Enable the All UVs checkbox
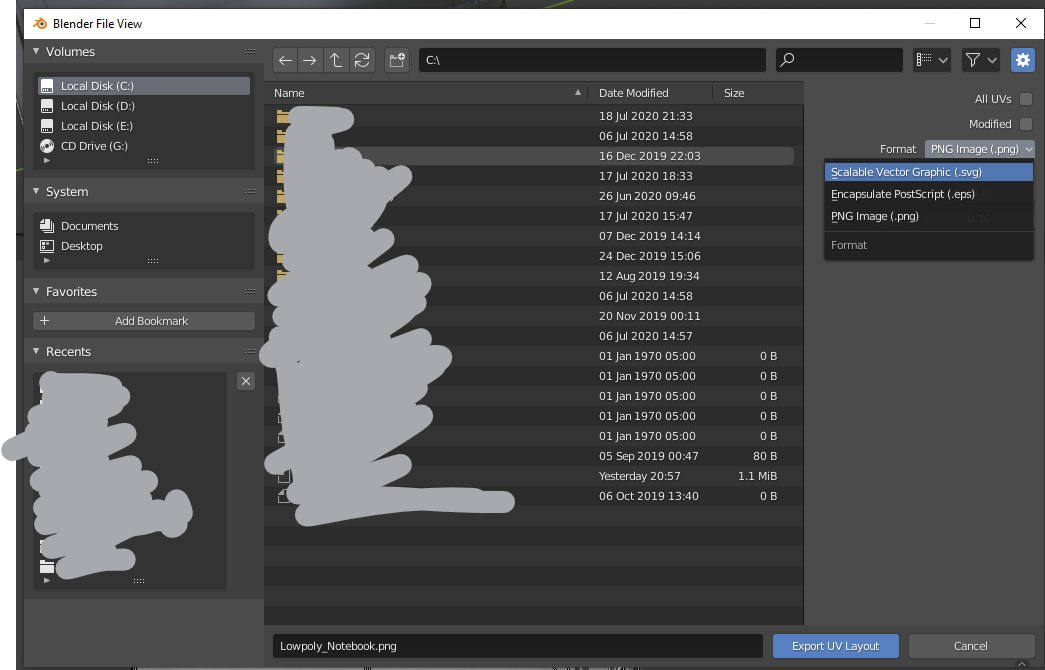This screenshot has height=670, width=1045. tap(1026, 99)
